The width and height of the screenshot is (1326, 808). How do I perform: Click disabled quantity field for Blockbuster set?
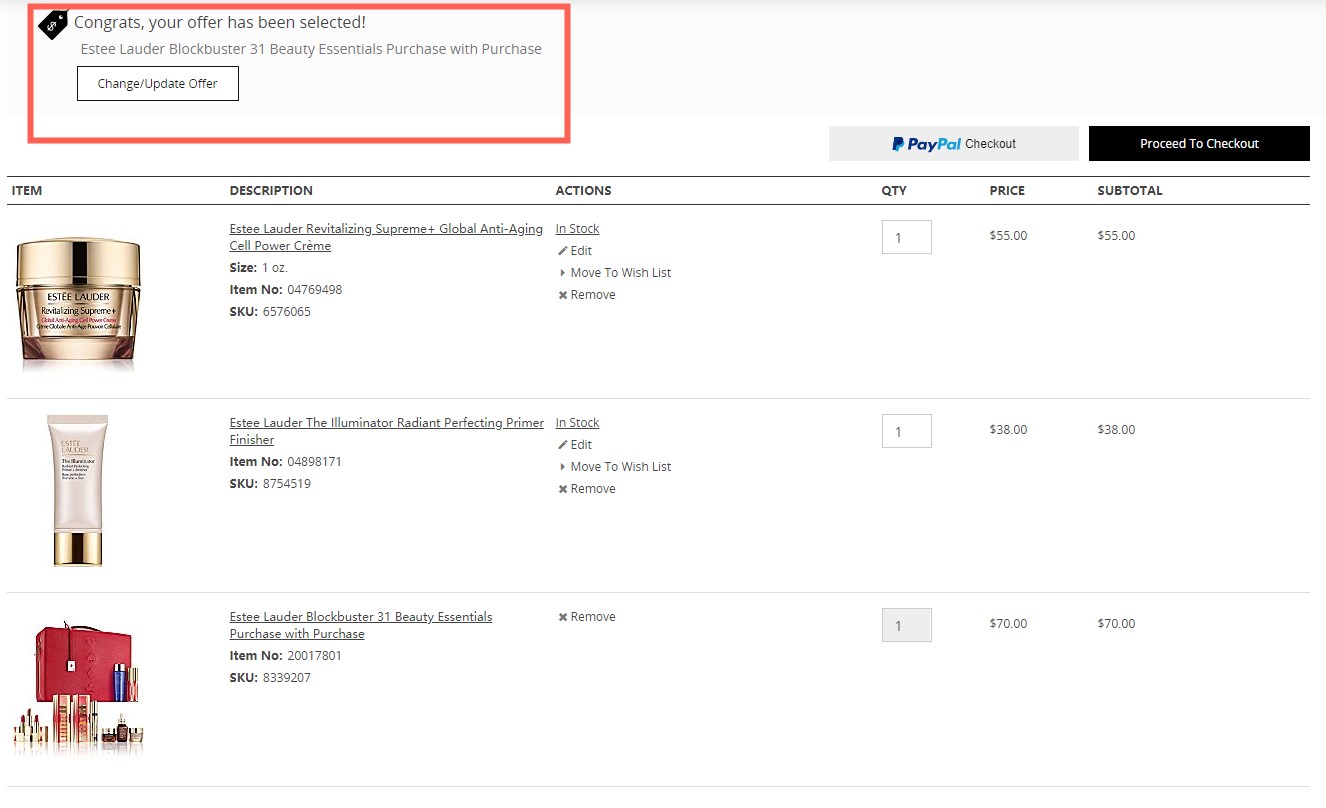pos(907,625)
